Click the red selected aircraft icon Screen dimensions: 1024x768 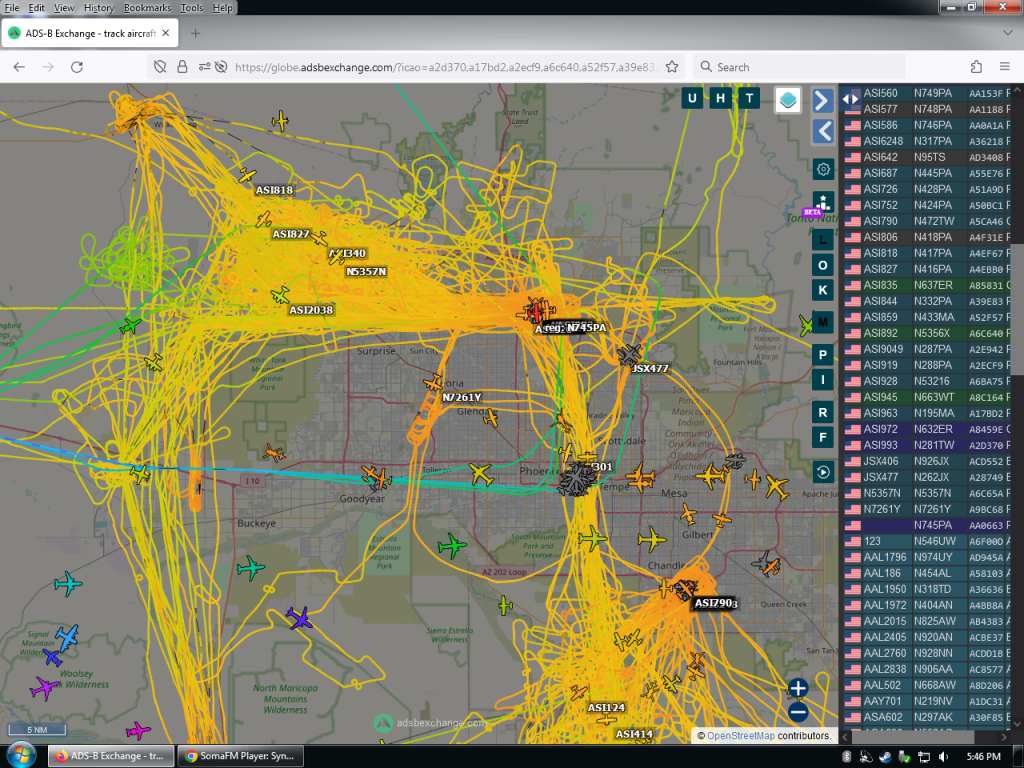536,312
